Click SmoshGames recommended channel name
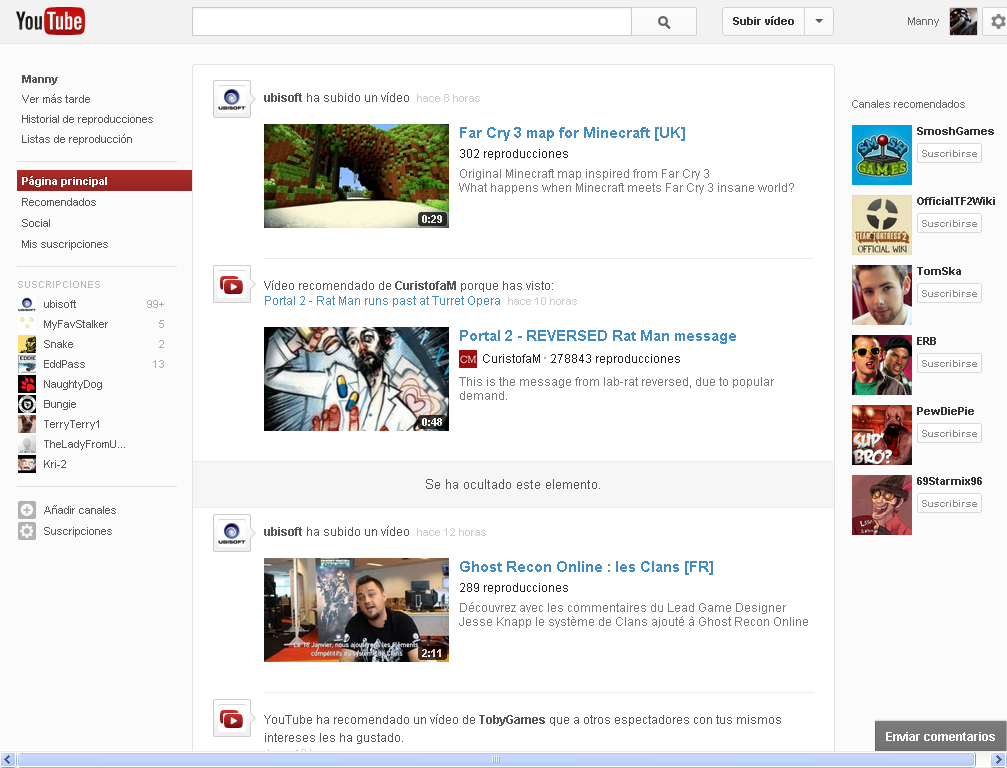 click(955, 132)
